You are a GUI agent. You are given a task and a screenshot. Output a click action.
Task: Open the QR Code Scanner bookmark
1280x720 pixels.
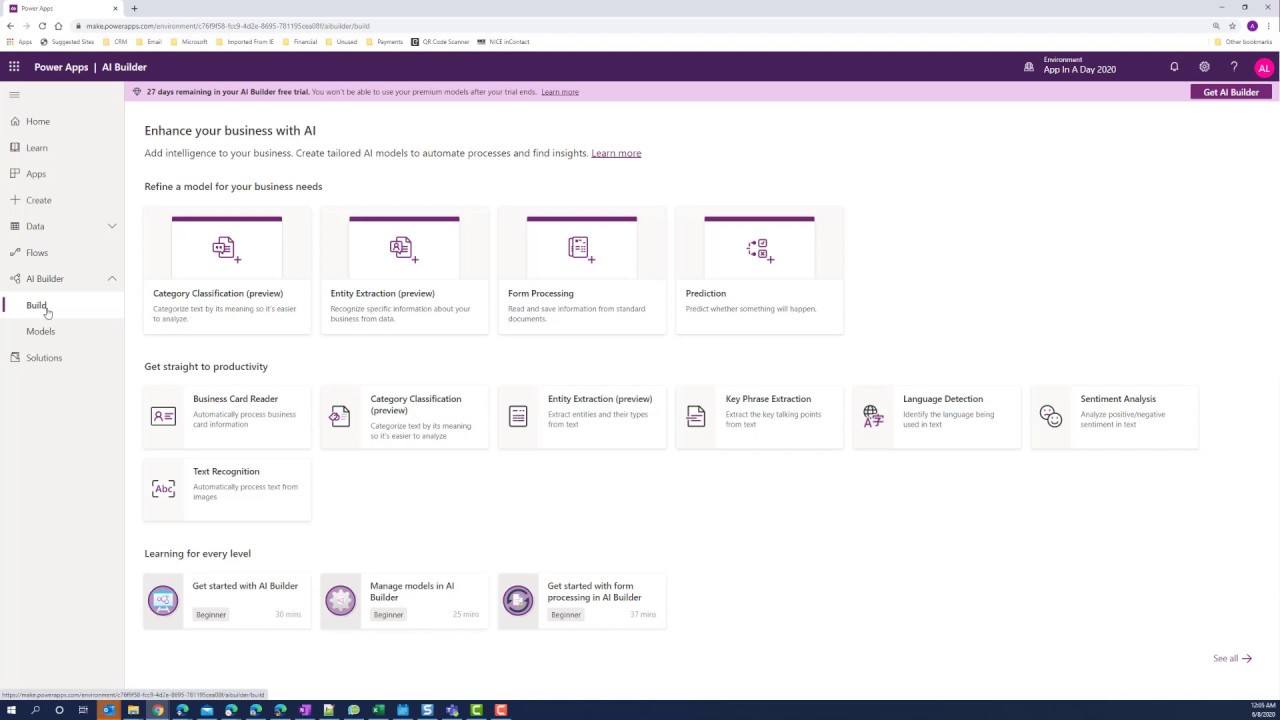pos(440,42)
